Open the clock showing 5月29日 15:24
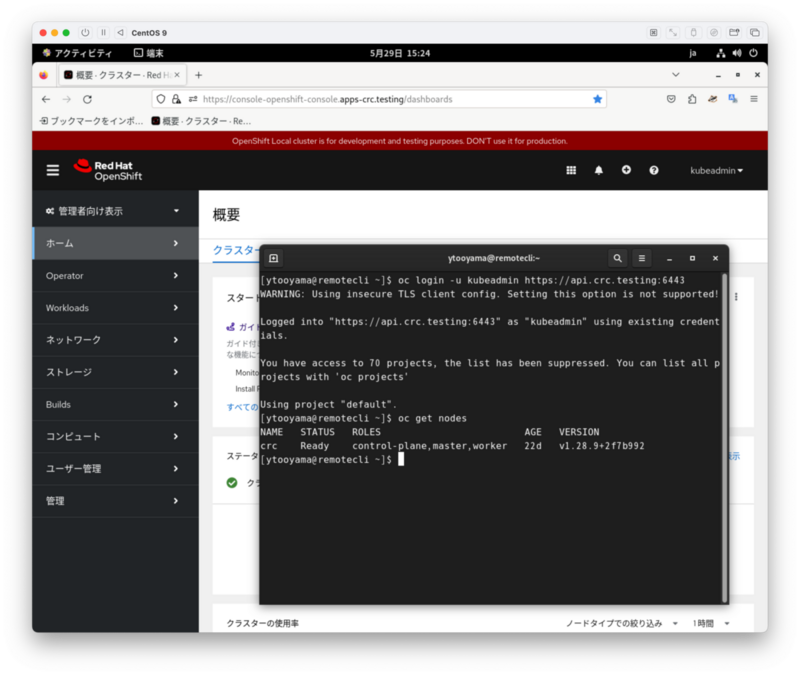Screen dimensions: 800x675 400,53
